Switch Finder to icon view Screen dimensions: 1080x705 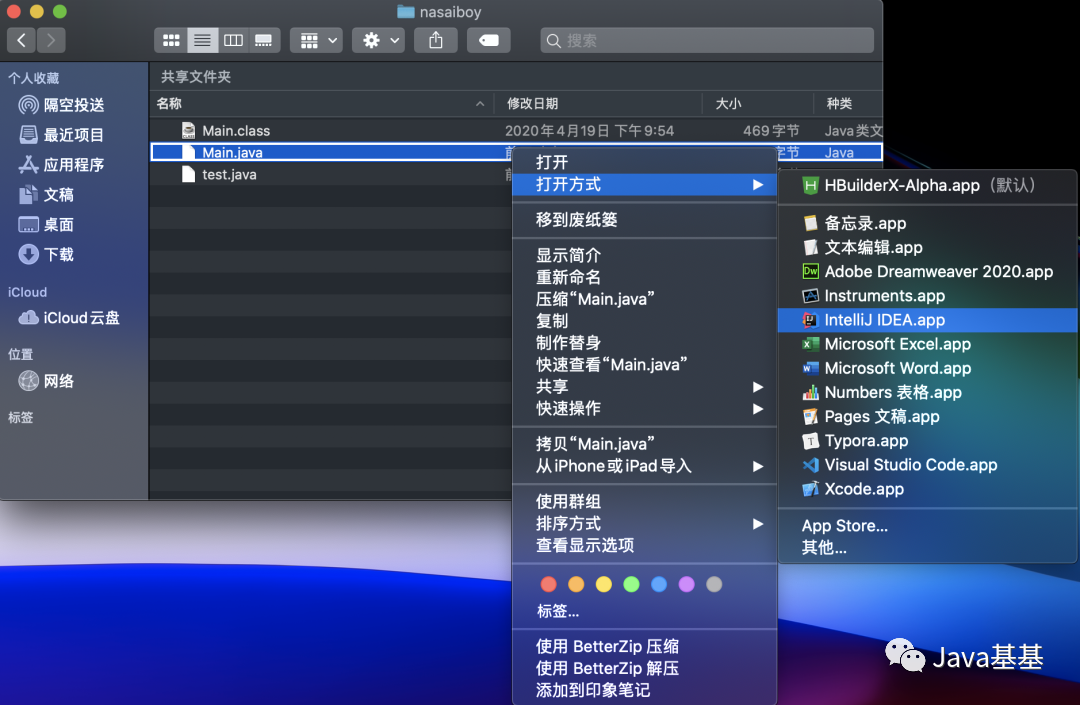[x=171, y=41]
